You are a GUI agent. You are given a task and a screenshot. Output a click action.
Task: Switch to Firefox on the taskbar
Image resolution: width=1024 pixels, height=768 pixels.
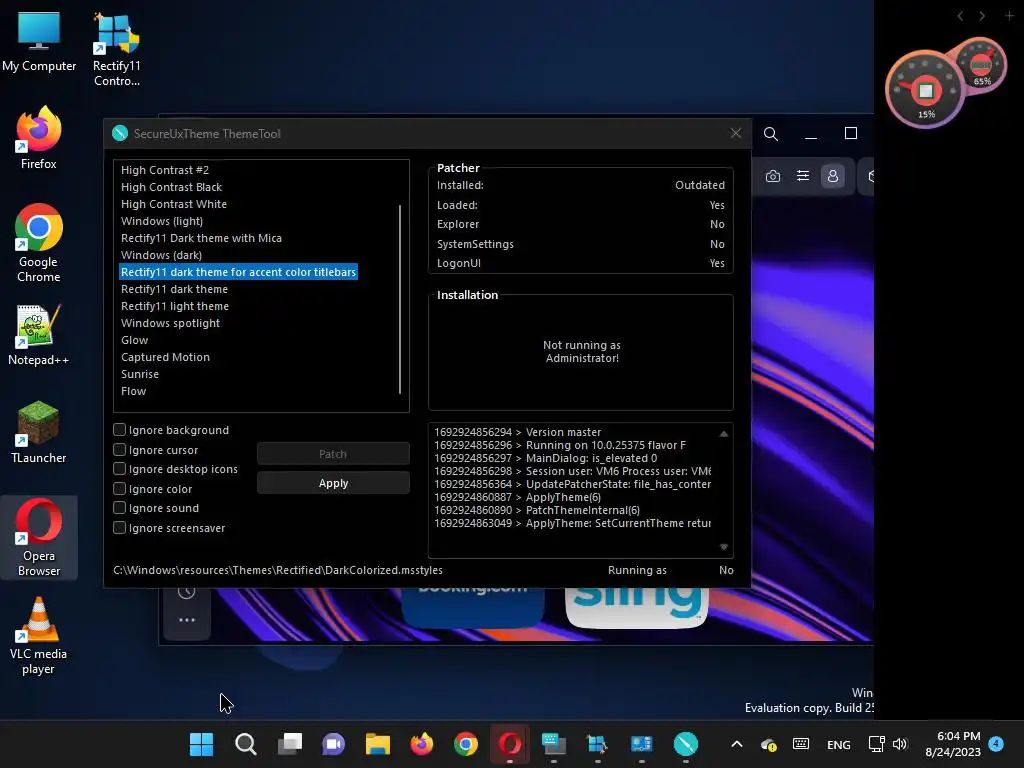point(421,744)
